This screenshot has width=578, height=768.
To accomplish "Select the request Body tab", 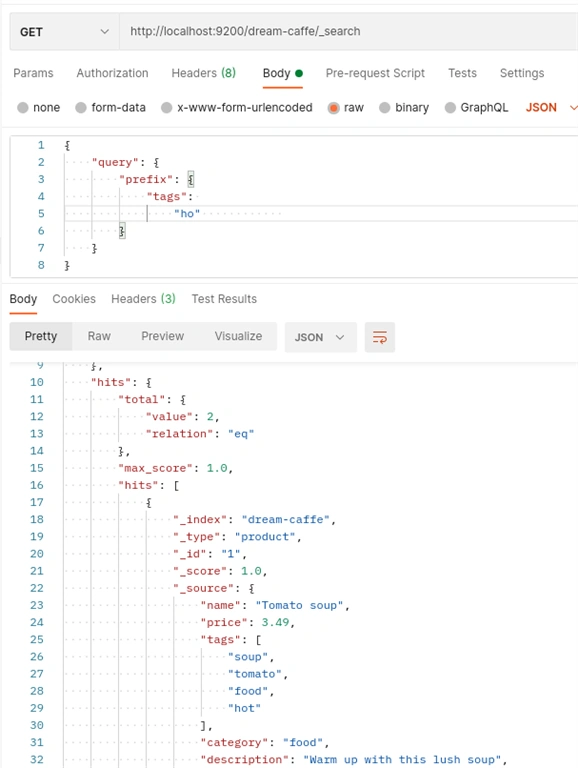I will tap(283, 73).
